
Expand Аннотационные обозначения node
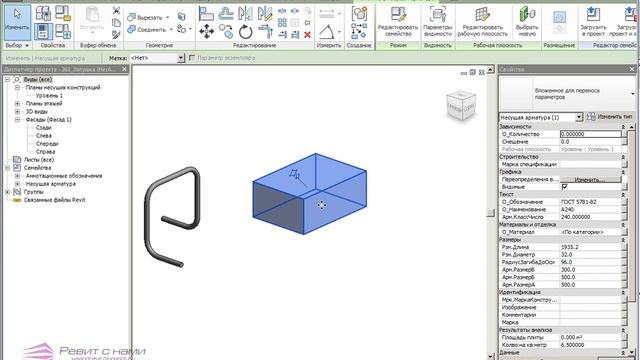click(x=17, y=176)
